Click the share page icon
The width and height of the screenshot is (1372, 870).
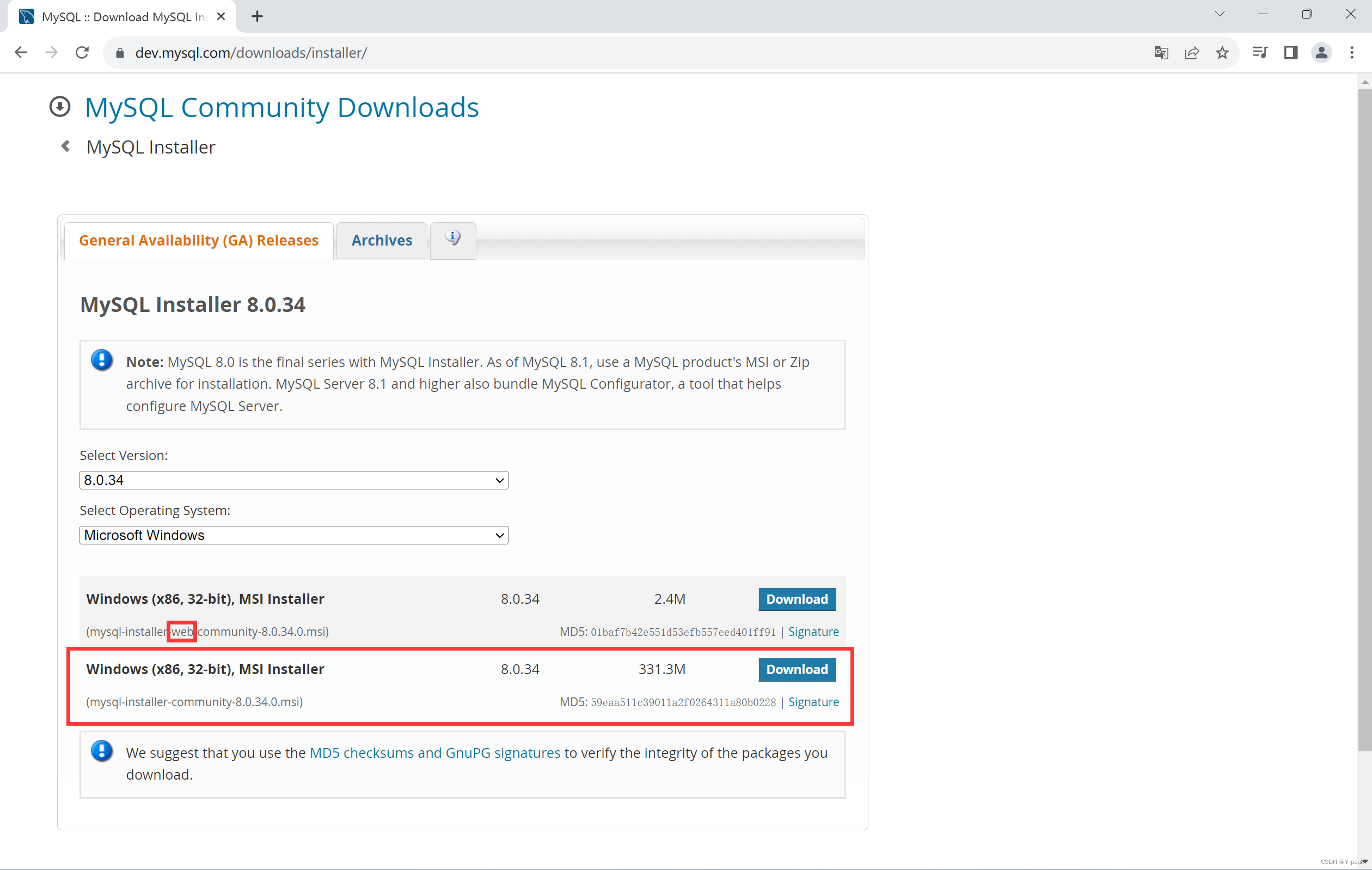pos(1191,53)
